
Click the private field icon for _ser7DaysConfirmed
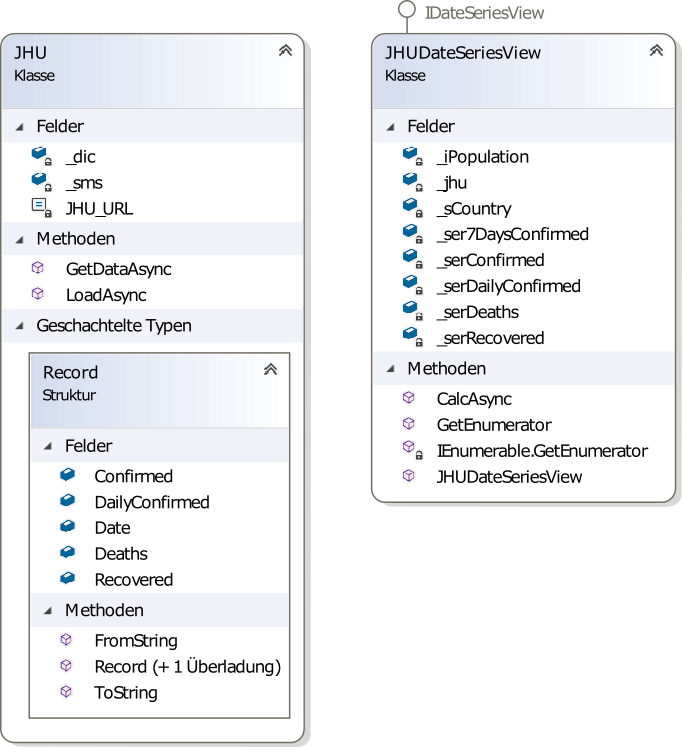[x=412, y=233]
